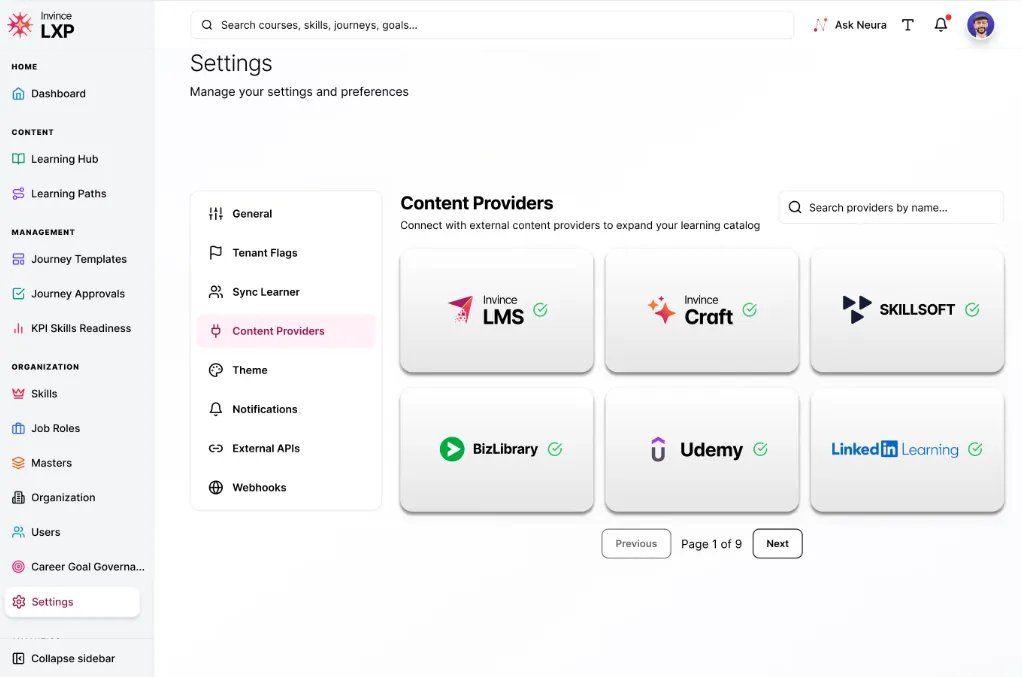
Task: Click the General sliders icon
Action: coord(216,214)
